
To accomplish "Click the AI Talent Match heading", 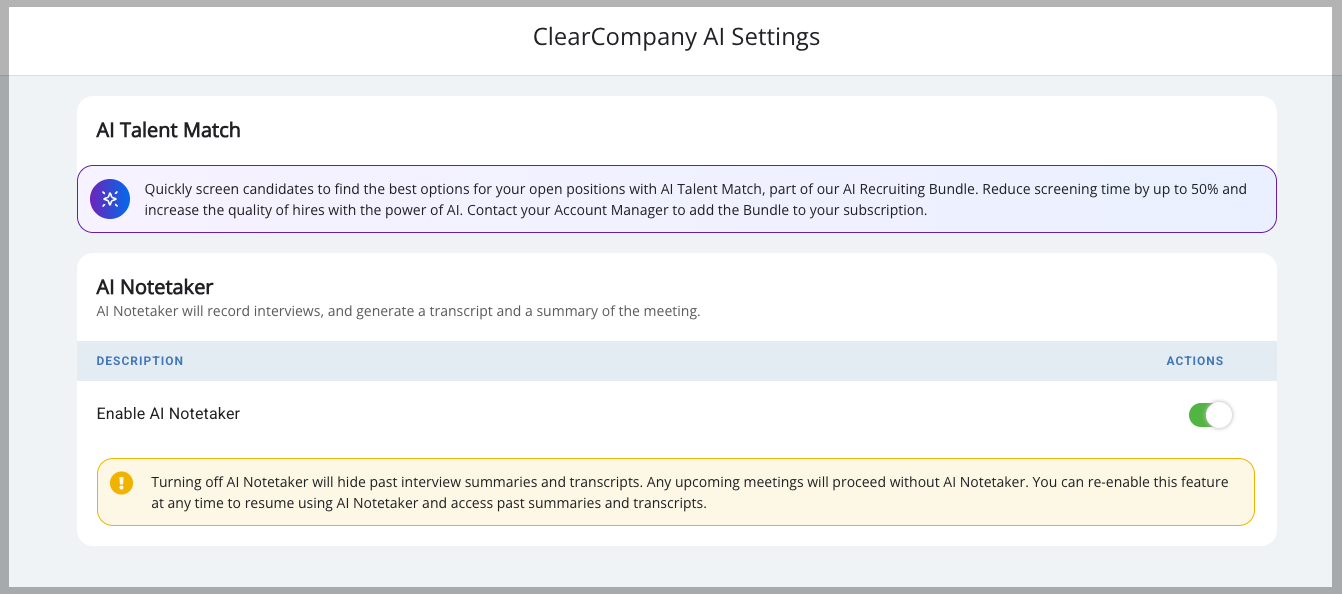I will coord(168,130).
